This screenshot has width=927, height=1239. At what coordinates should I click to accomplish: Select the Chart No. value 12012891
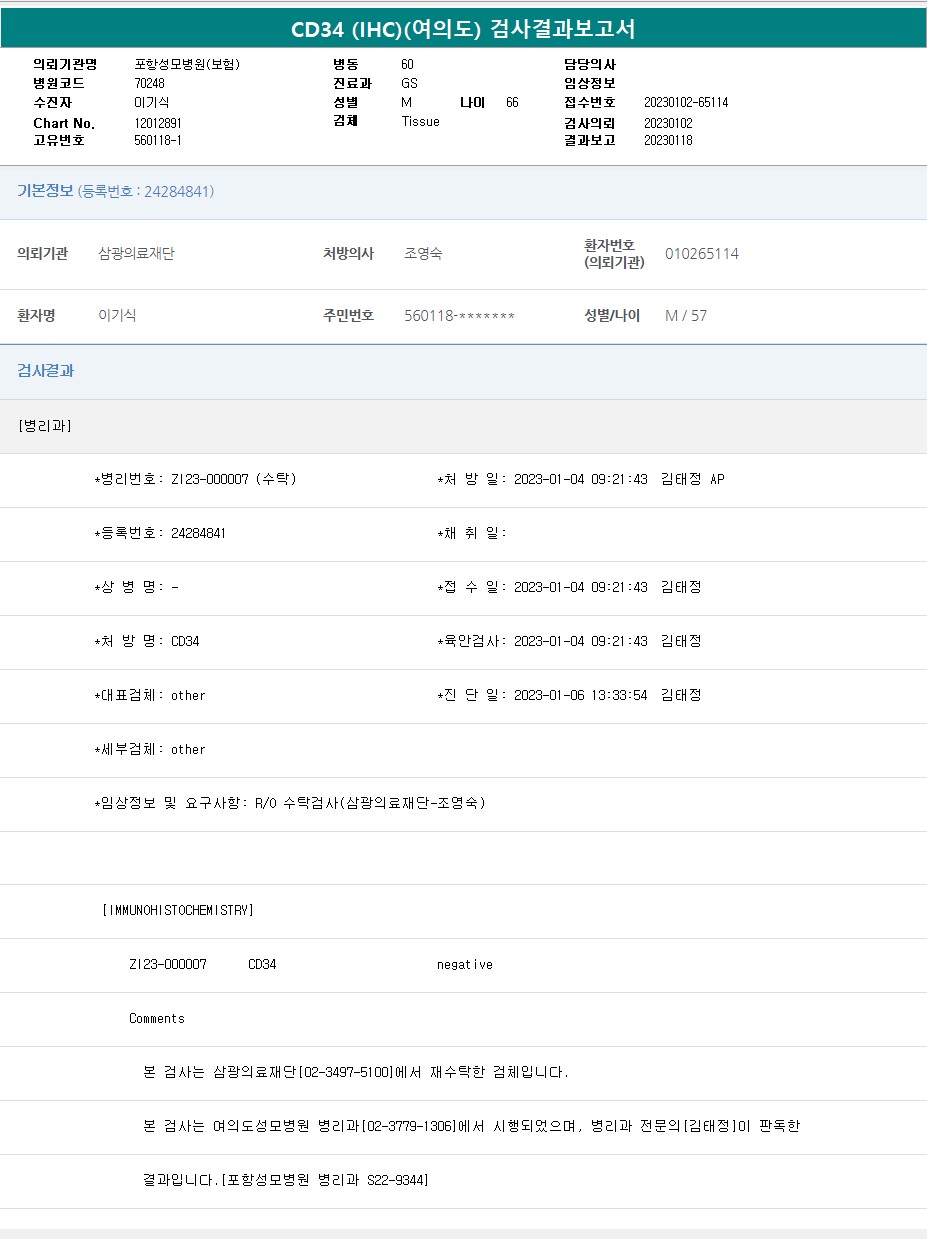[158, 123]
